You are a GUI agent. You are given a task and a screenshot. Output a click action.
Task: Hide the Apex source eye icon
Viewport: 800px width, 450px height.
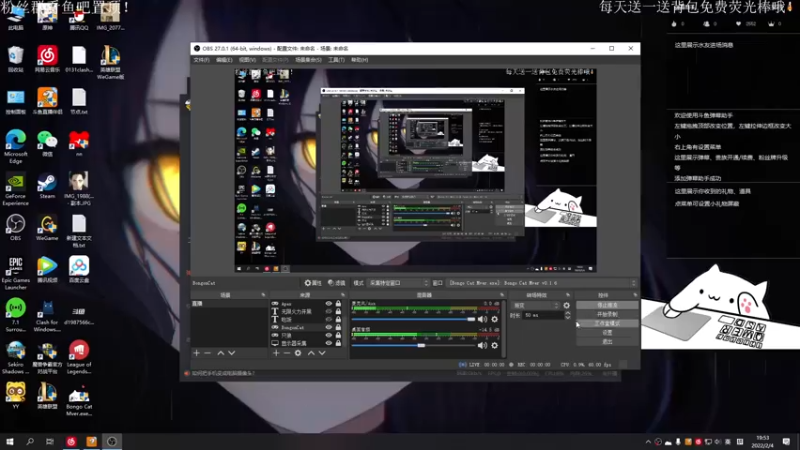(x=329, y=304)
